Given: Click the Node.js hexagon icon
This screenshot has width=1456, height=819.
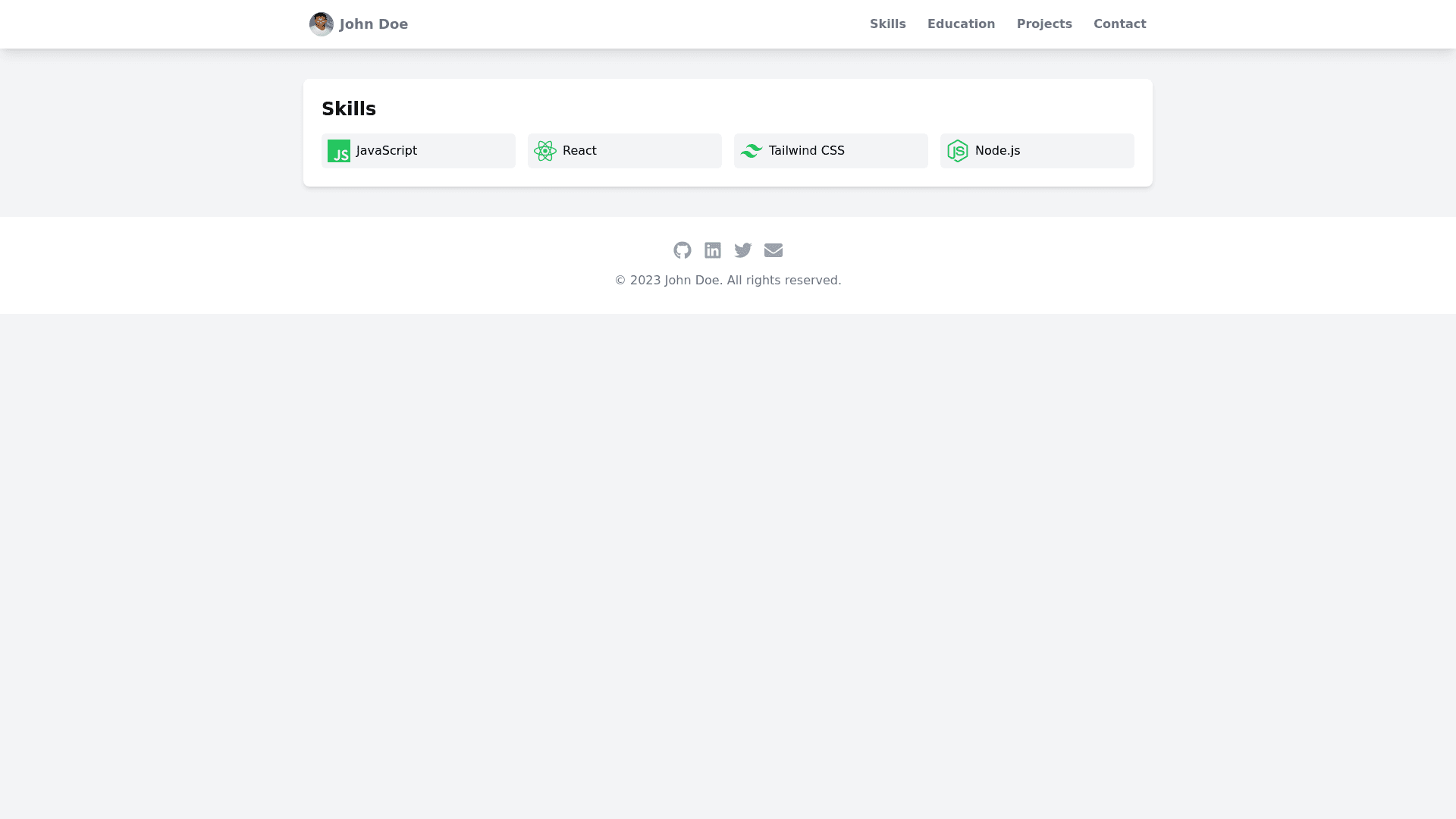Looking at the screenshot, I should click(958, 151).
